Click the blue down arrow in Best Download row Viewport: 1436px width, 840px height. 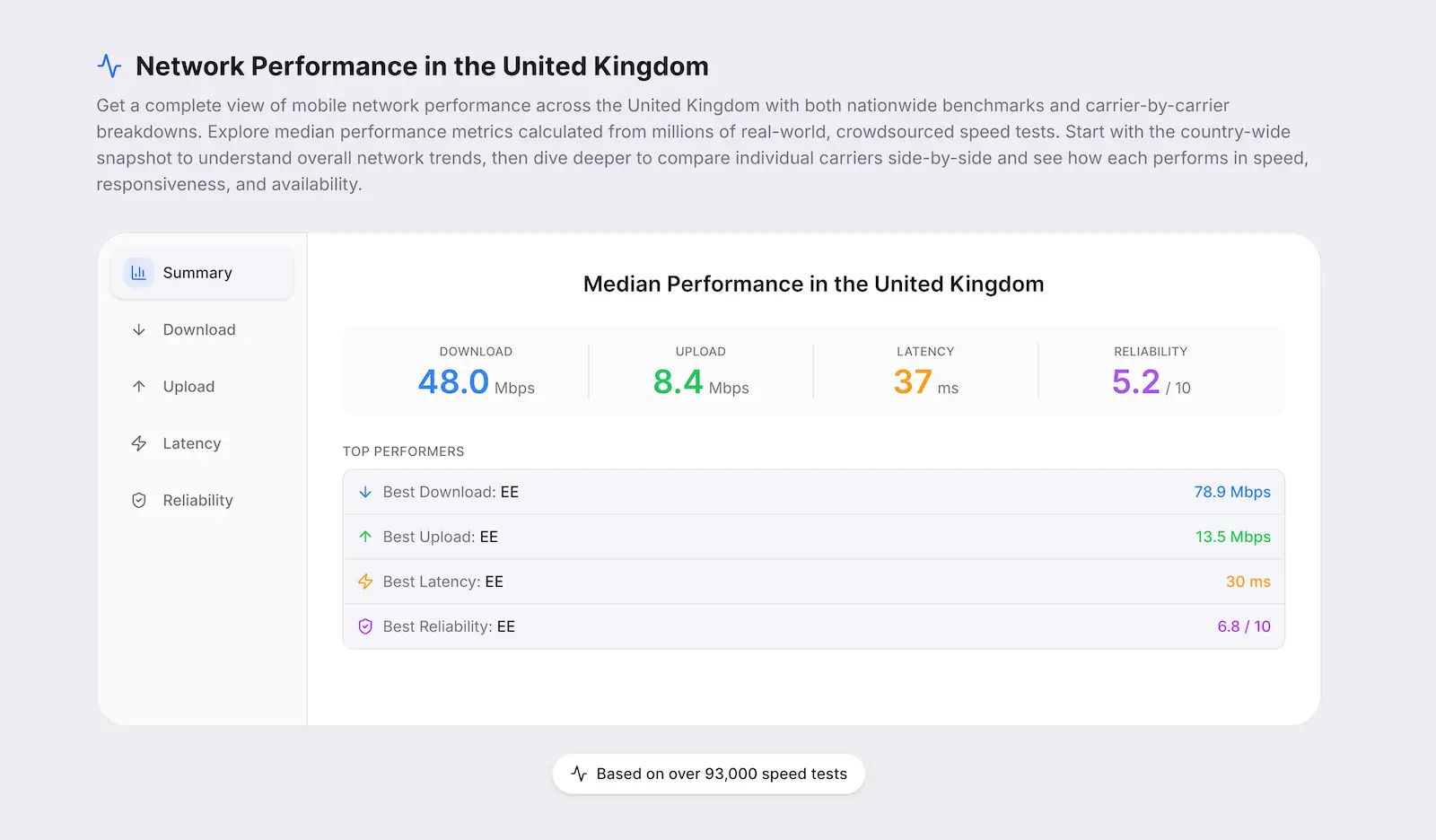(365, 492)
